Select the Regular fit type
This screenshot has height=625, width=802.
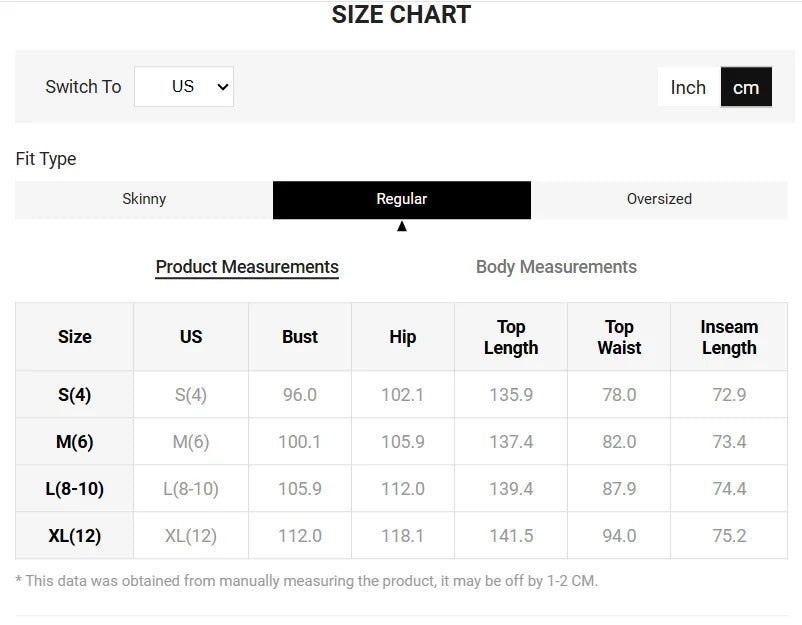pos(402,199)
